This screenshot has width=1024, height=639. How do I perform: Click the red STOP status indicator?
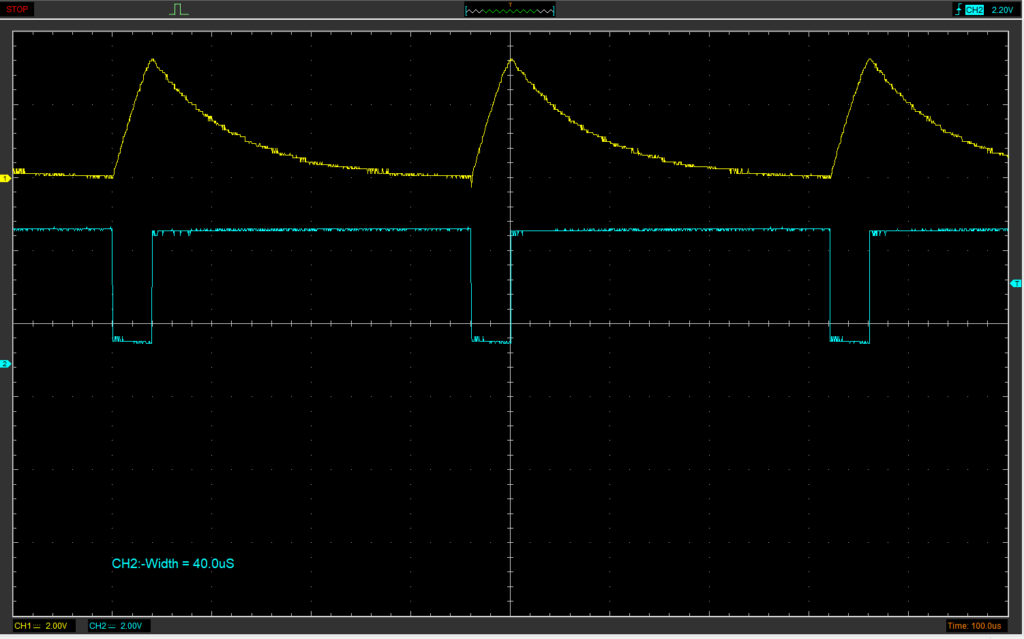[19, 10]
